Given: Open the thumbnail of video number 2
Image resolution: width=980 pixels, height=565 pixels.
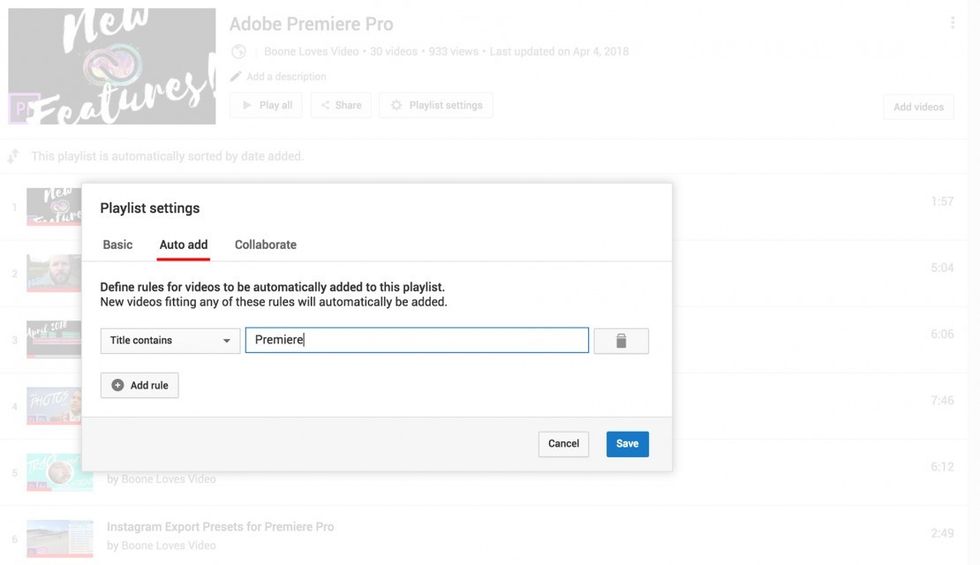Looking at the screenshot, I should click(54, 273).
